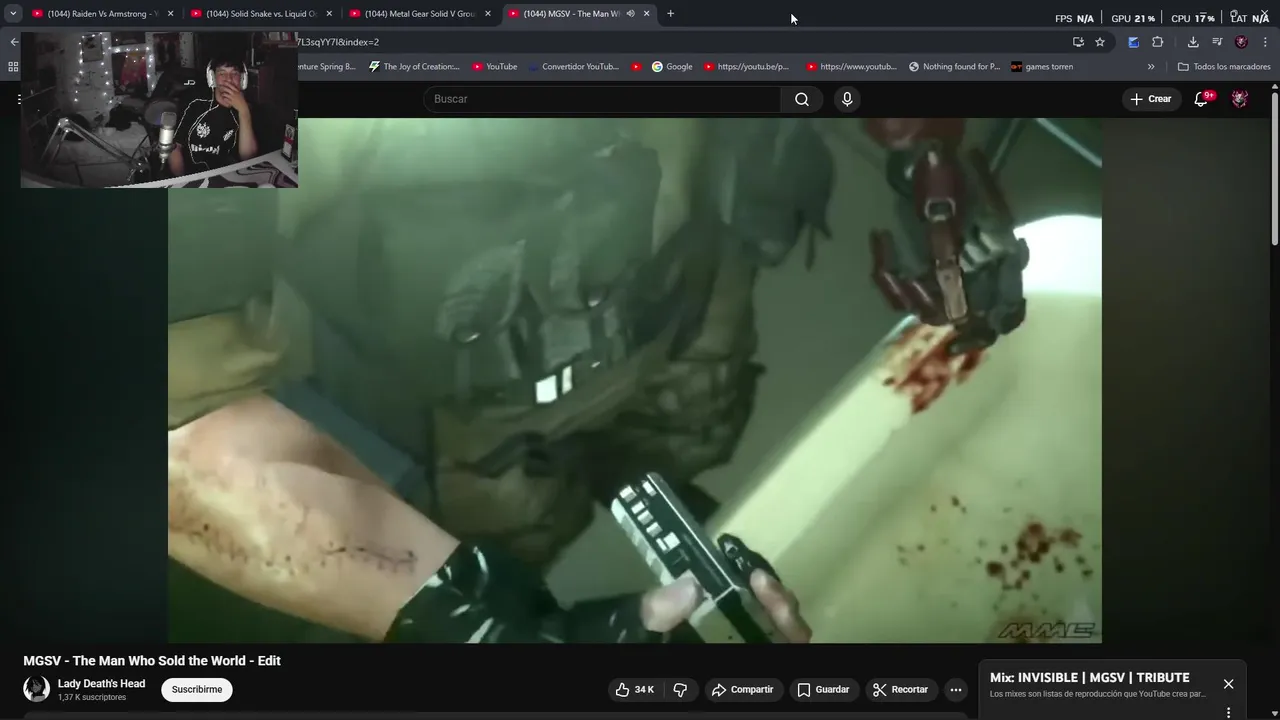Click the Guardar save button

point(823,690)
